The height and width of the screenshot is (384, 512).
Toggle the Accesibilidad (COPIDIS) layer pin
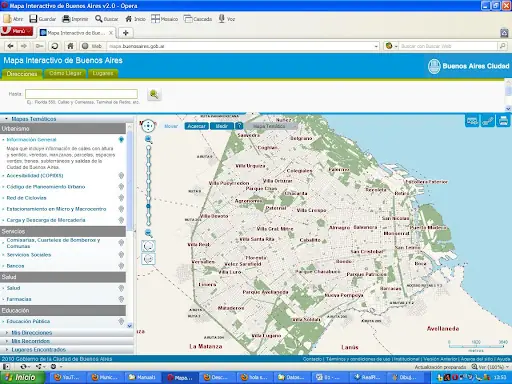click(x=121, y=175)
